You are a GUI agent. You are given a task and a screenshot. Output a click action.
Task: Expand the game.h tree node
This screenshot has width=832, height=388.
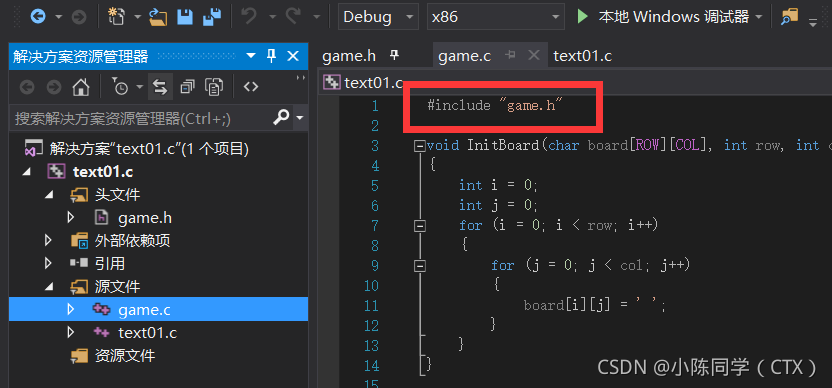pos(71,217)
